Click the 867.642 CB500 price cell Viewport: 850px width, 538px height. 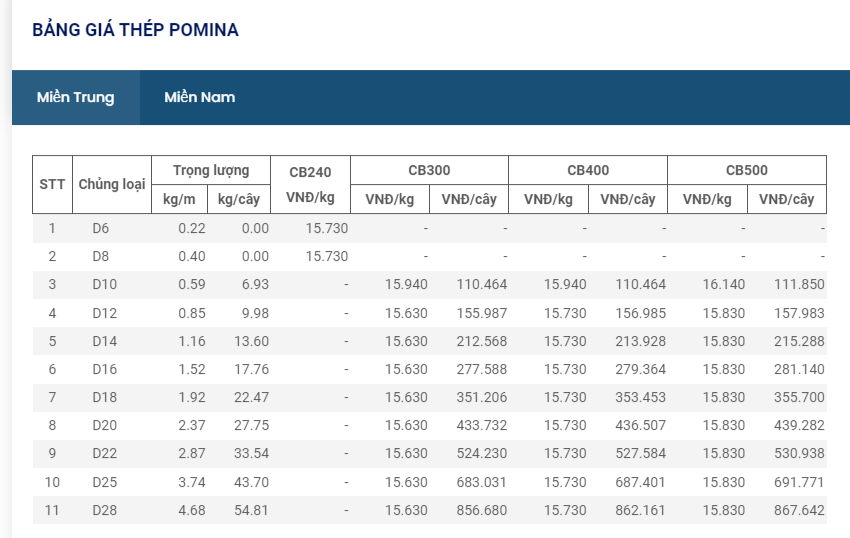[799, 510]
